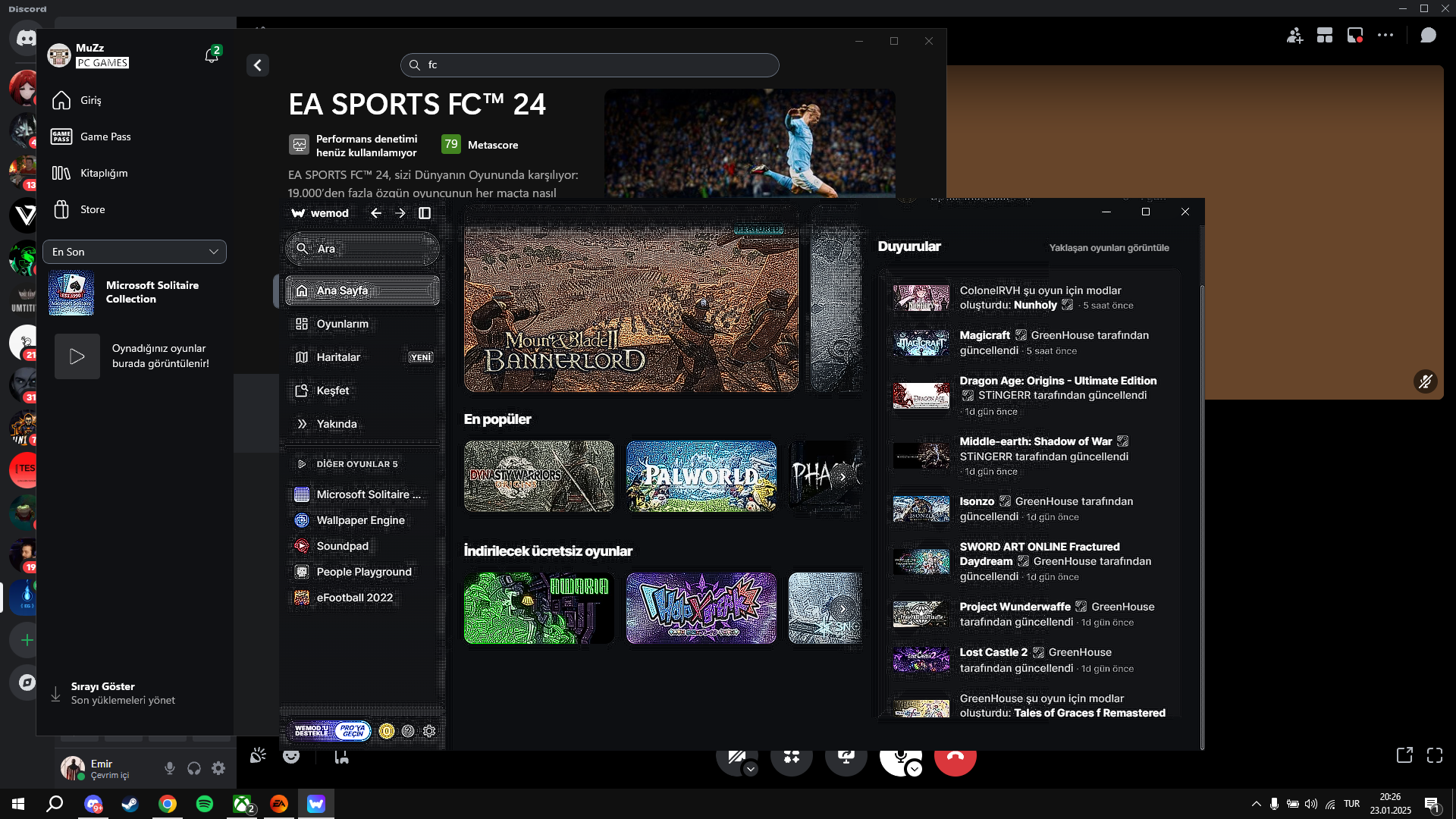Select Oyunlarım in WeMod sidebar
1456x819 pixels.
[x=362, y=324]
